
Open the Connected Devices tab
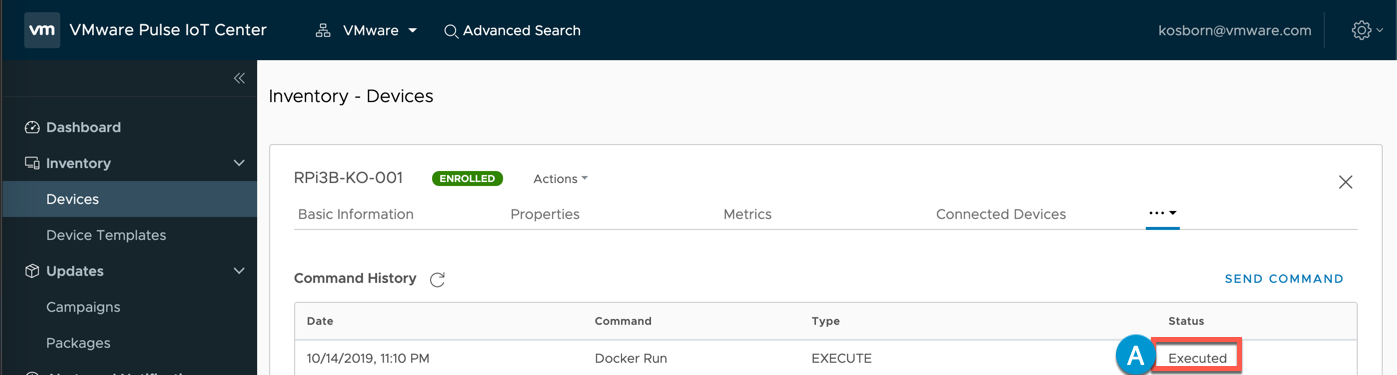1001,214
